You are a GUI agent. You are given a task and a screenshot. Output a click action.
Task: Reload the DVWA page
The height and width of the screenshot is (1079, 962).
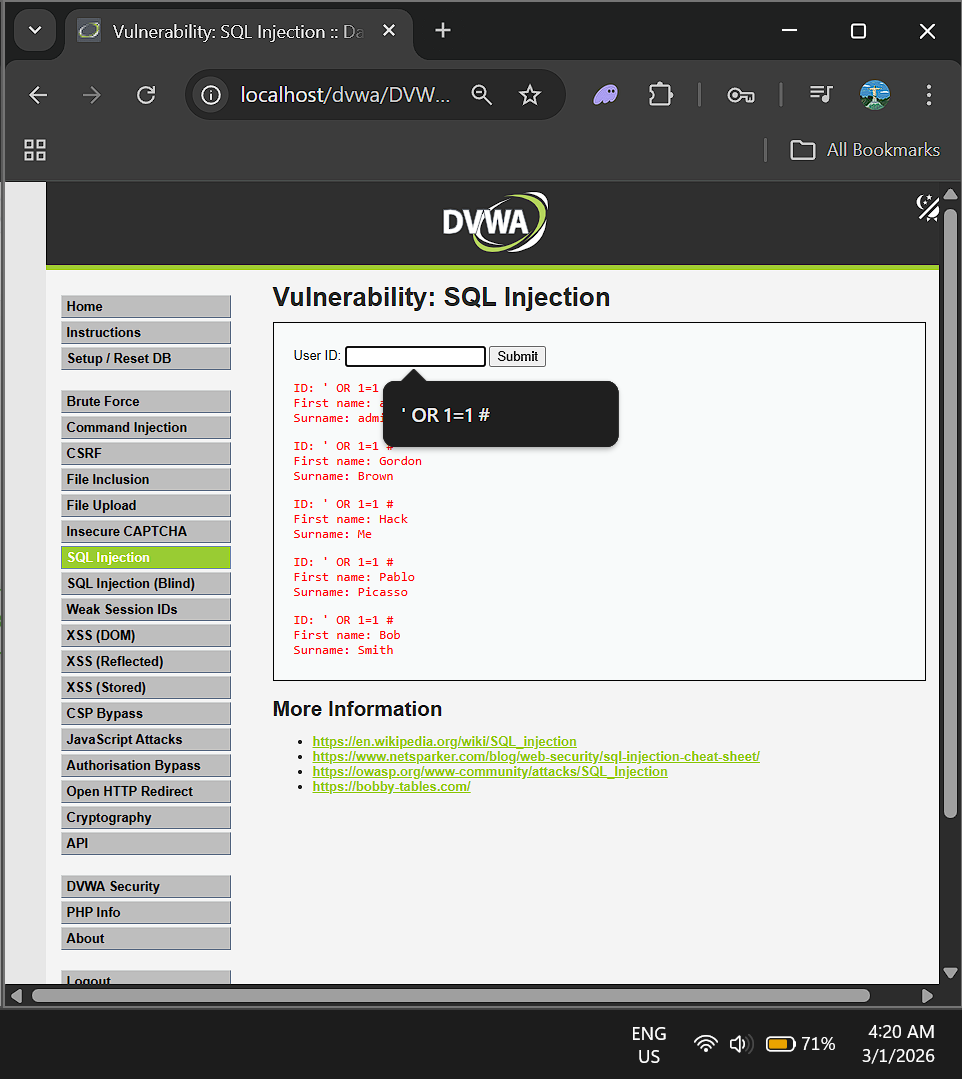click(x=146, y=95)
